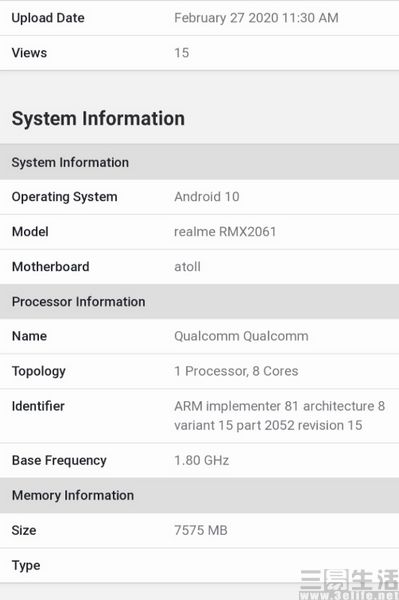Click the realme RMX2061 model value
This screenshot has height=600, width=399.
click(x=225, y=232)
